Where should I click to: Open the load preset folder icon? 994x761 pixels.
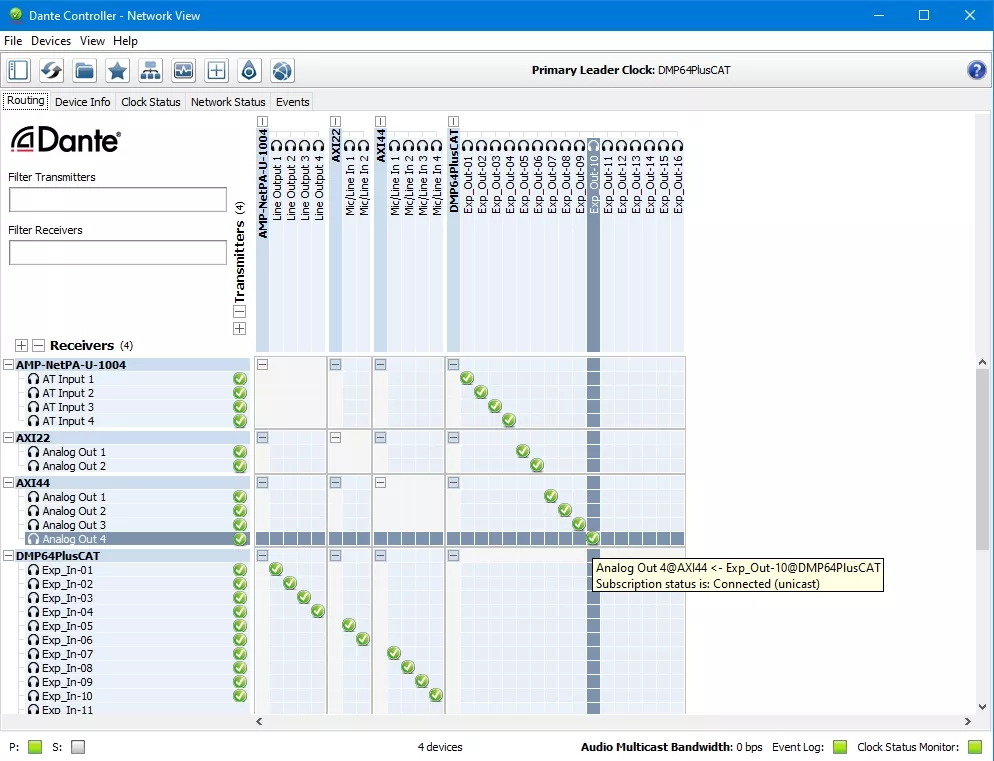click(84, 70)
